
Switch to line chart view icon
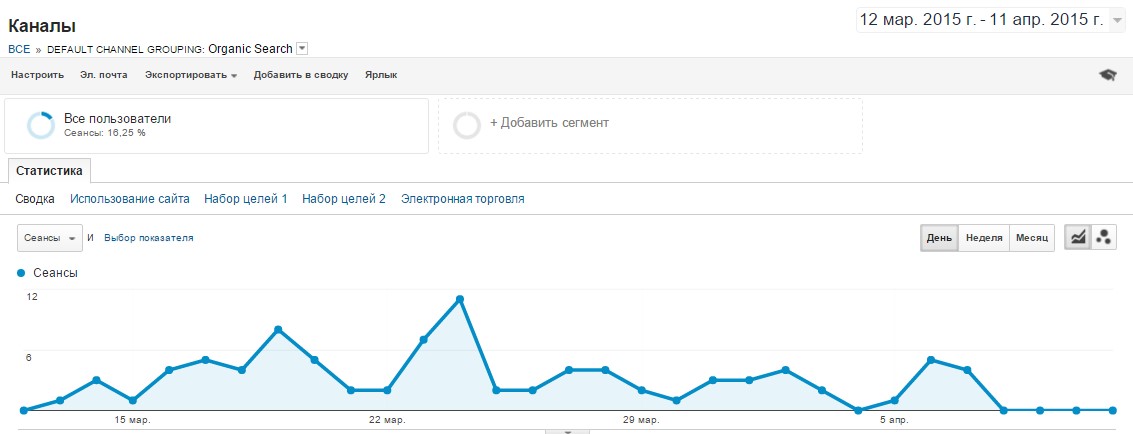tap(1078, 237)
